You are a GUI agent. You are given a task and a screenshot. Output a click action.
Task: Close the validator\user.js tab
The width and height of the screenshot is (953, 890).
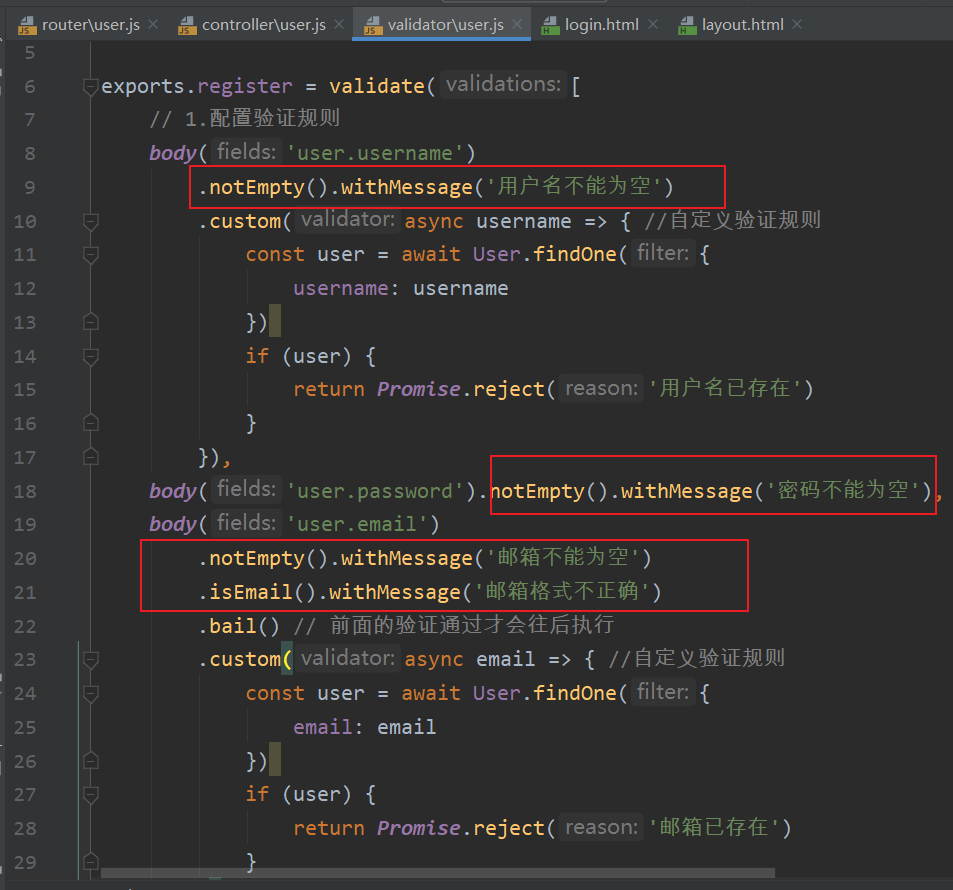click(x=517, y=24)
